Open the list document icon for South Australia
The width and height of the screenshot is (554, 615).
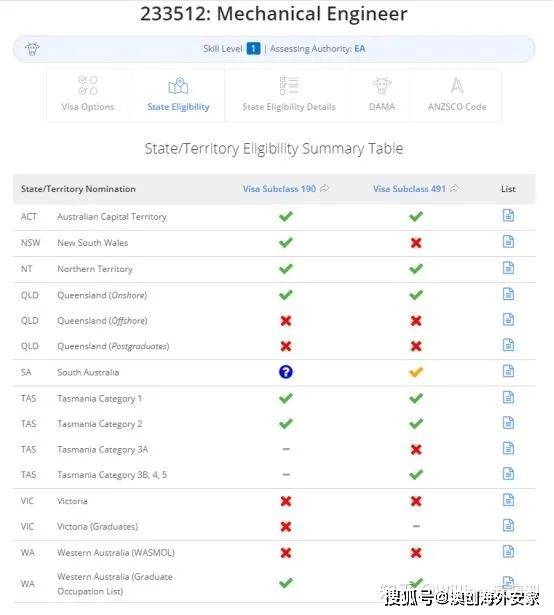tap(508, 371)
